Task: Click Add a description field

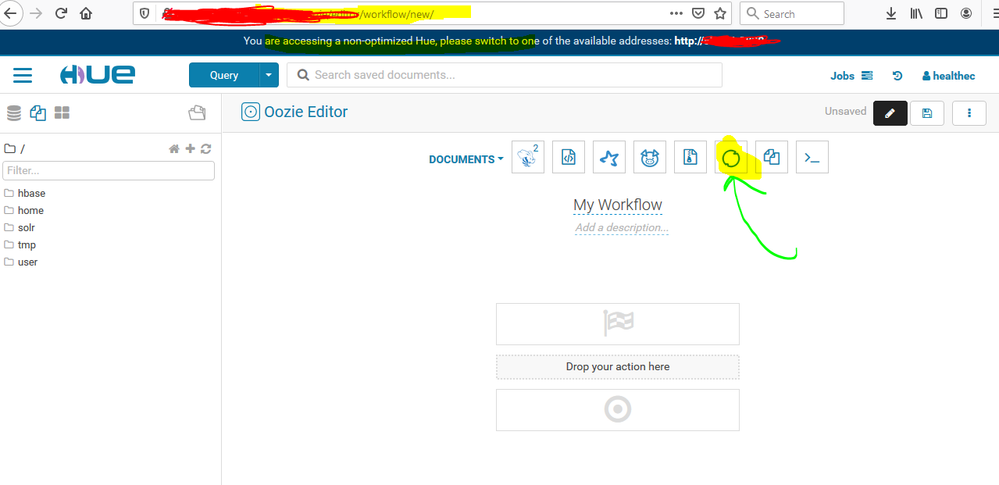Action: coord(621,228)
